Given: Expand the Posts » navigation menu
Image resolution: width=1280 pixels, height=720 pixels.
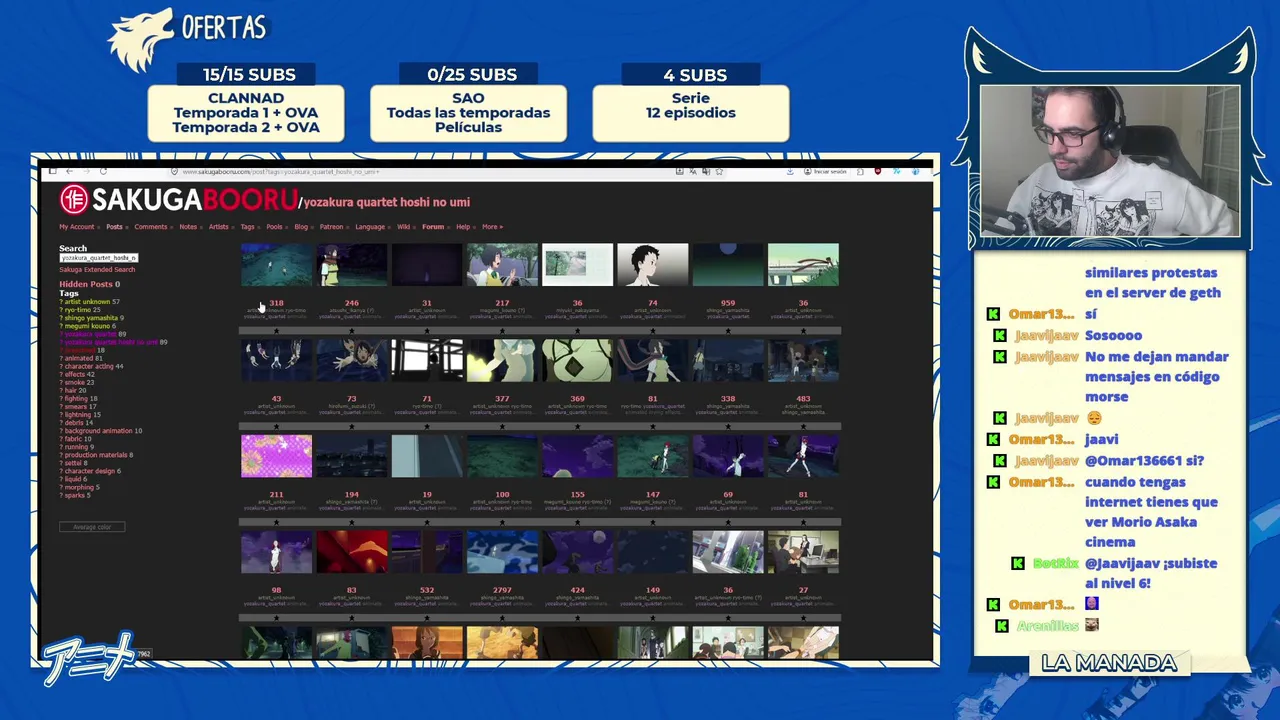Looking at the screenshot, I should 116,227.
